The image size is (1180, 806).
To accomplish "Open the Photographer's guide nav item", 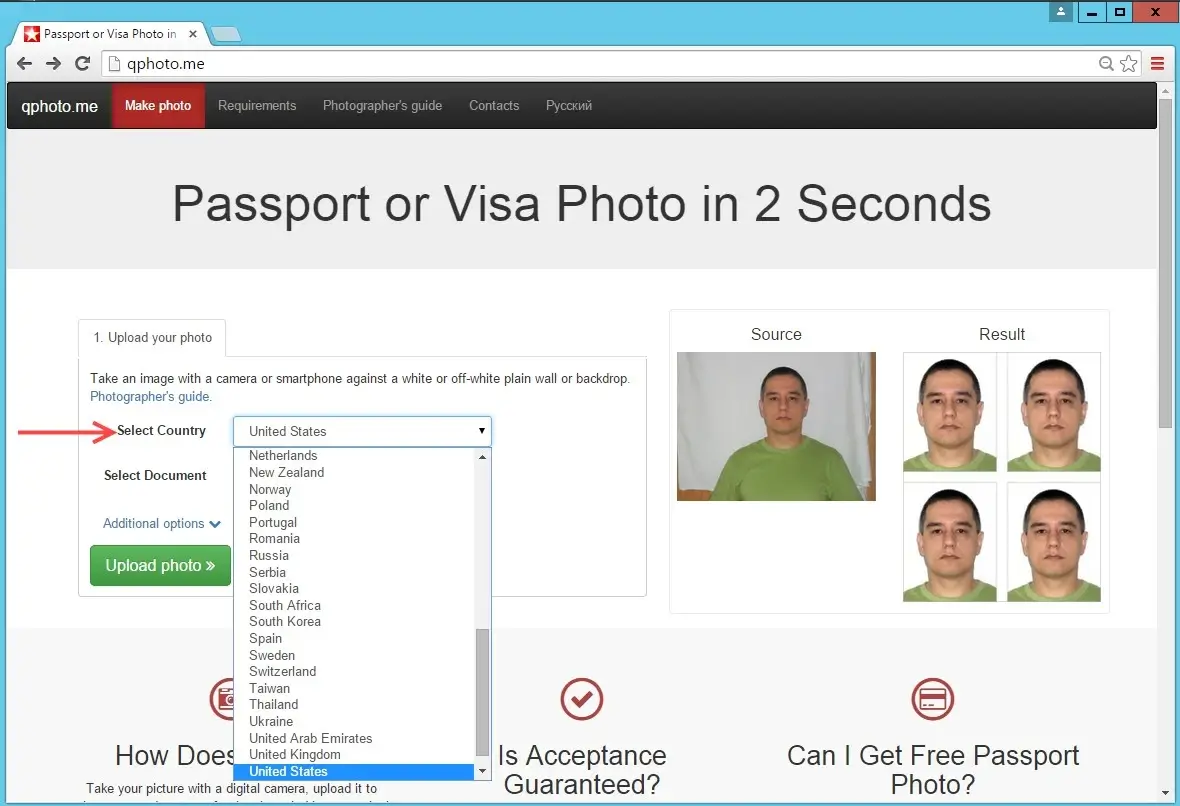I will click(382, 105).
